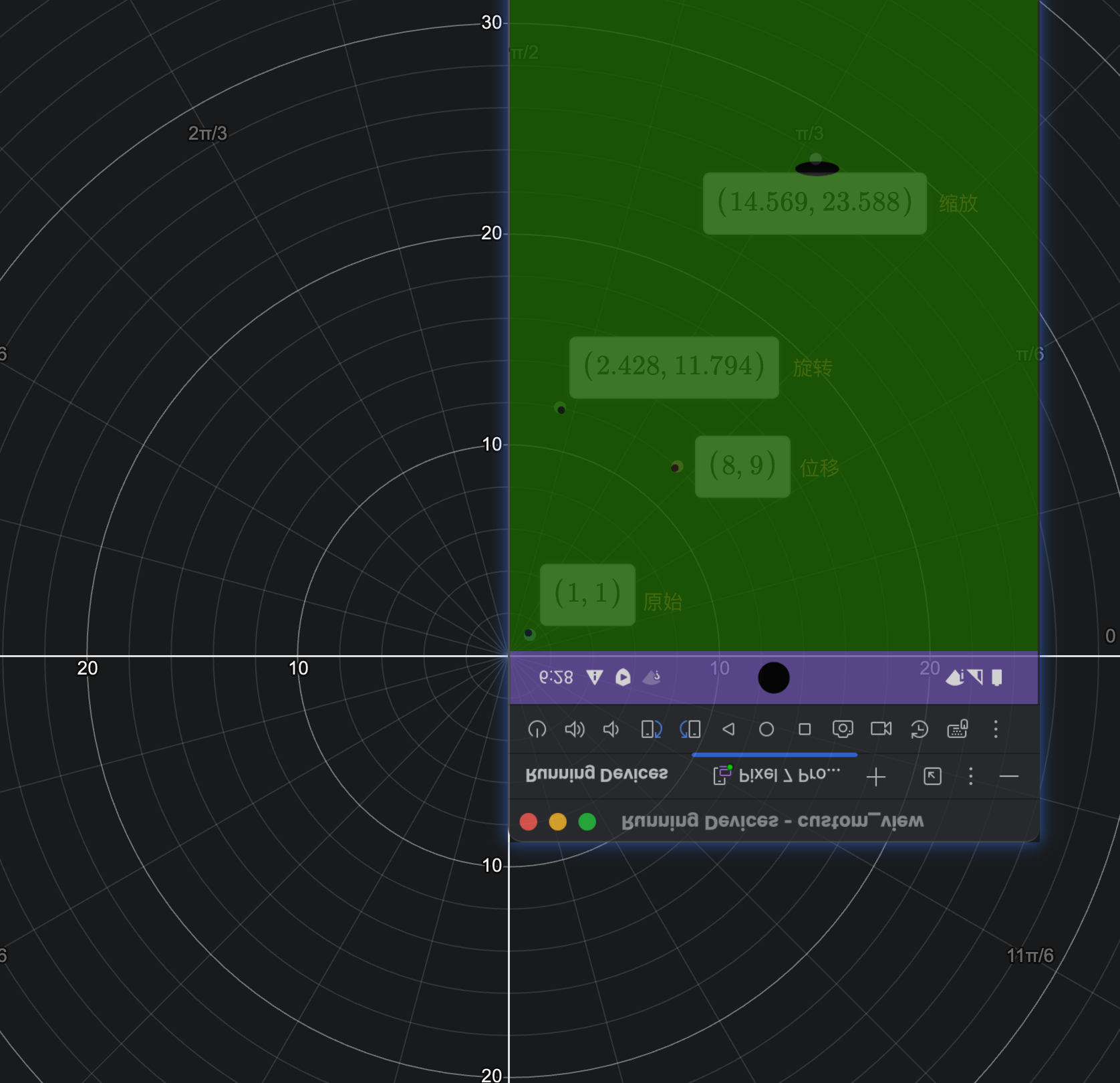Select the Pixel 7 Pro device tab
The image size is (1120, 1083).
(777, 775)
